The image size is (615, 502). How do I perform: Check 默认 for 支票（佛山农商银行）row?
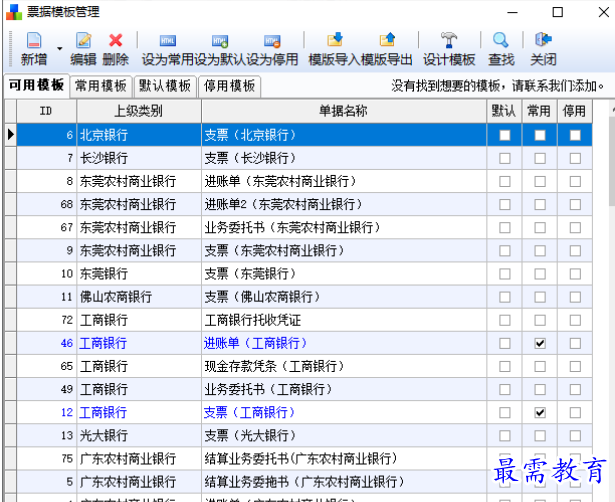pyautogui.click(x=505, y=297)
